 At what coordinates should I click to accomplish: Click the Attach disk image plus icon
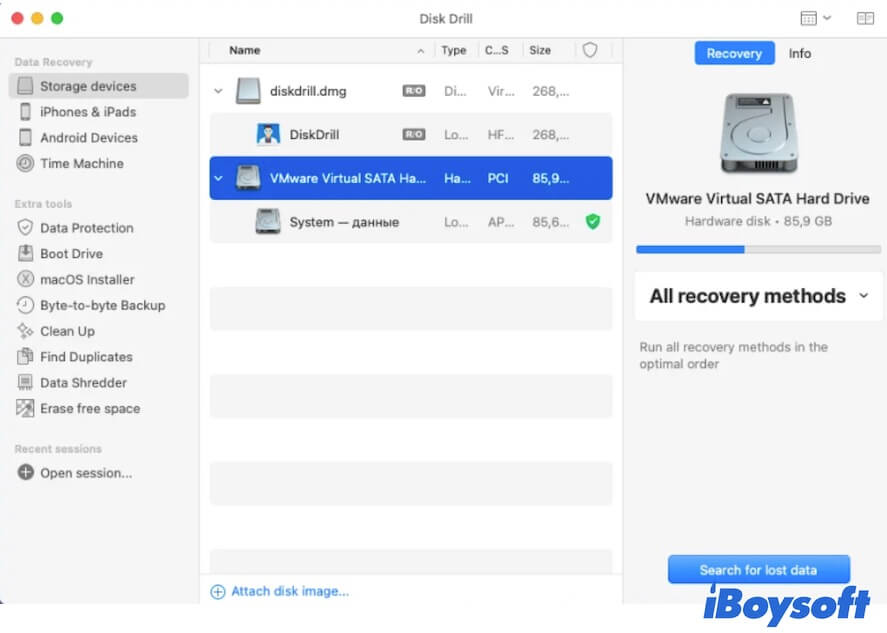[x=218, y=592]
